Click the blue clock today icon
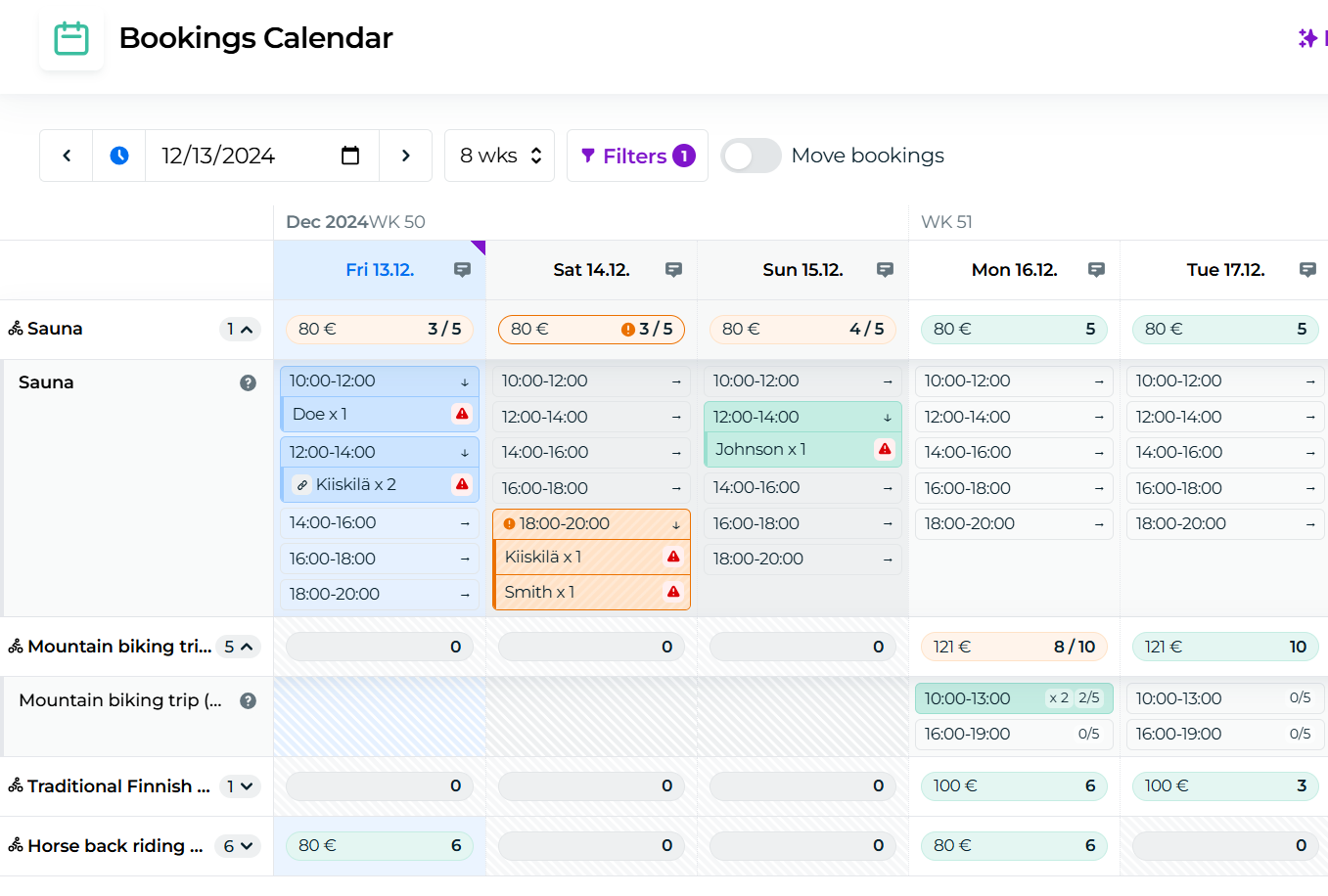1328x896 pixels. [x=119, y=156]
